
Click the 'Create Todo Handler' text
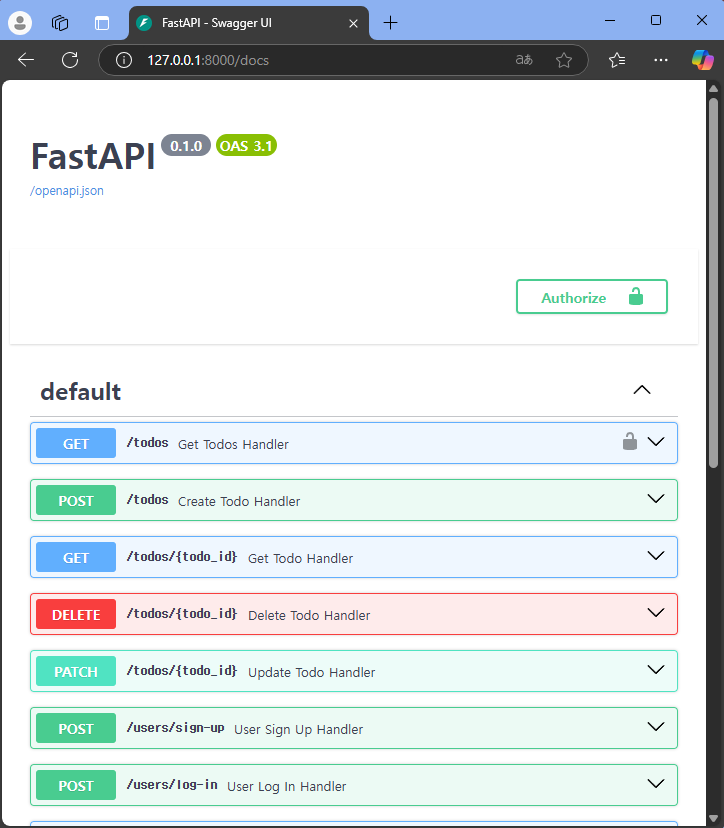click(239, 502)
